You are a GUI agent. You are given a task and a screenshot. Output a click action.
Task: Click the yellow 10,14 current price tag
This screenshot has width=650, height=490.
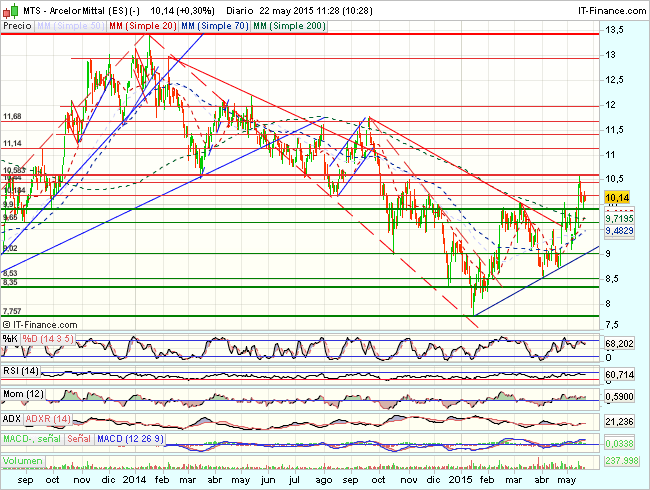(x=617, y=197)
